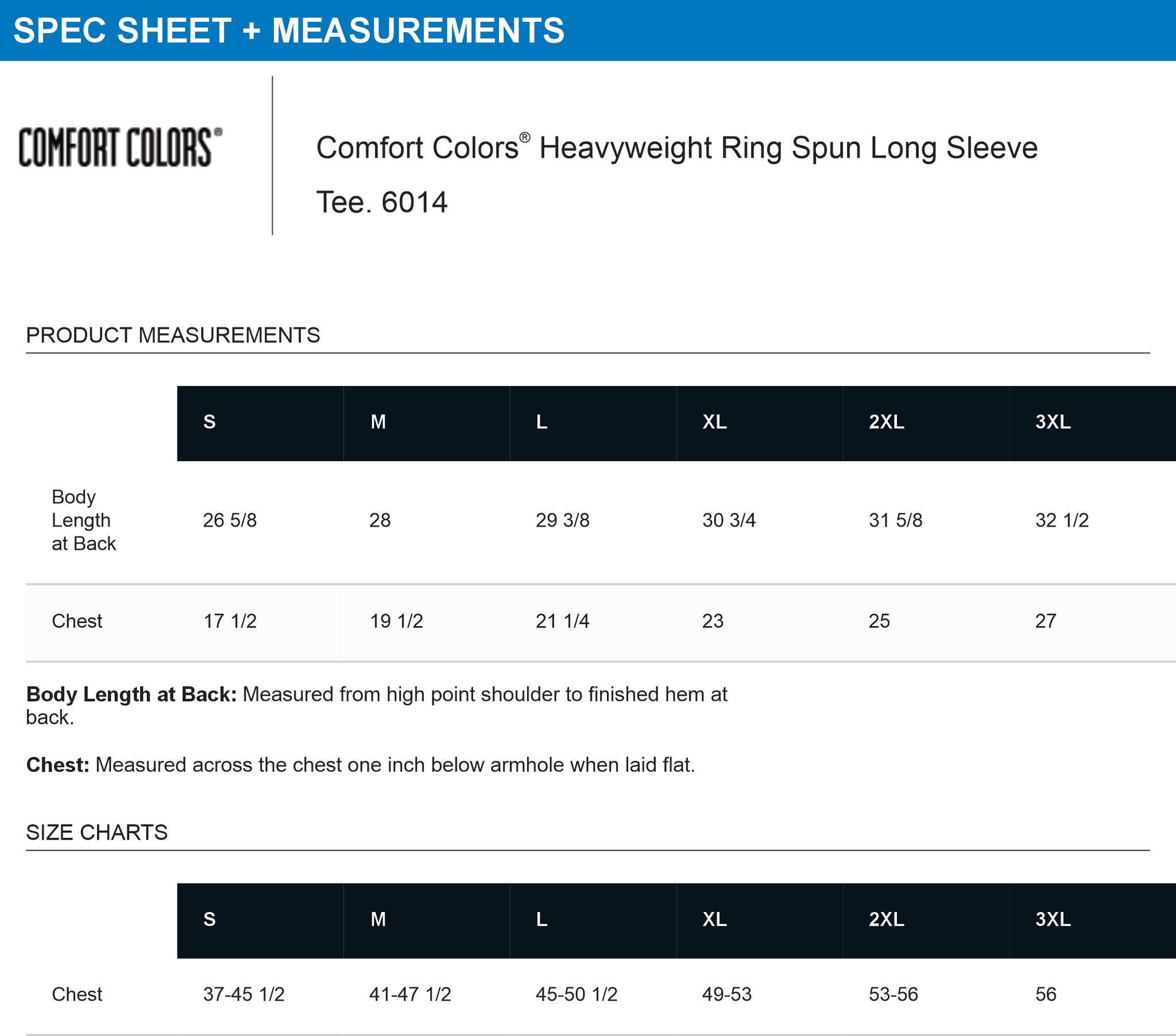The width and height of the screenshot is (1176, 1036).
Task: Click the 21 1/4 chest measurement cell
Action: 562,621
